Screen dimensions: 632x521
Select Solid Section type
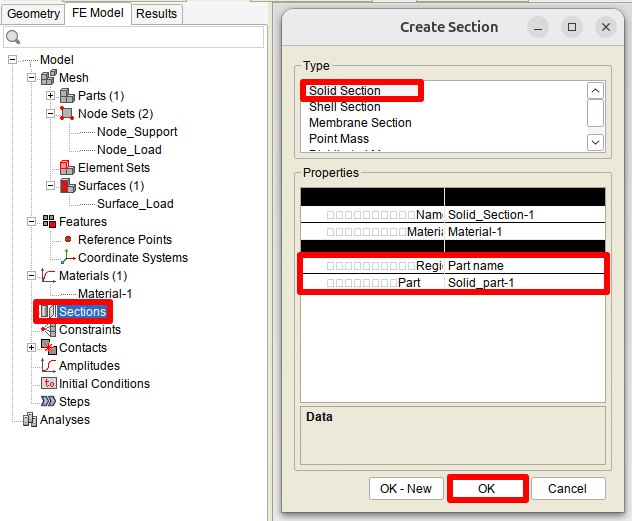coord(345,91)
